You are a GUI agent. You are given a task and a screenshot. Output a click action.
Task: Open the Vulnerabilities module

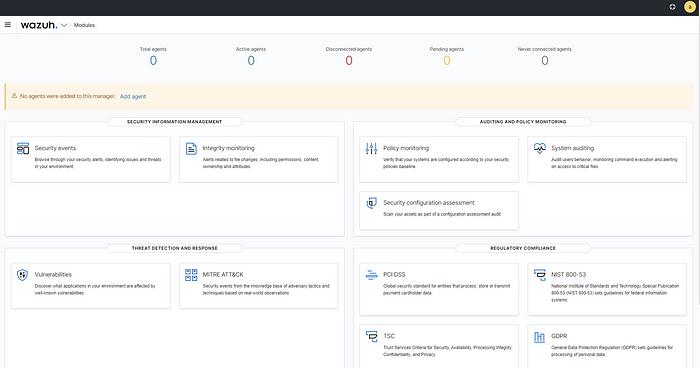(x=91, y=286)
